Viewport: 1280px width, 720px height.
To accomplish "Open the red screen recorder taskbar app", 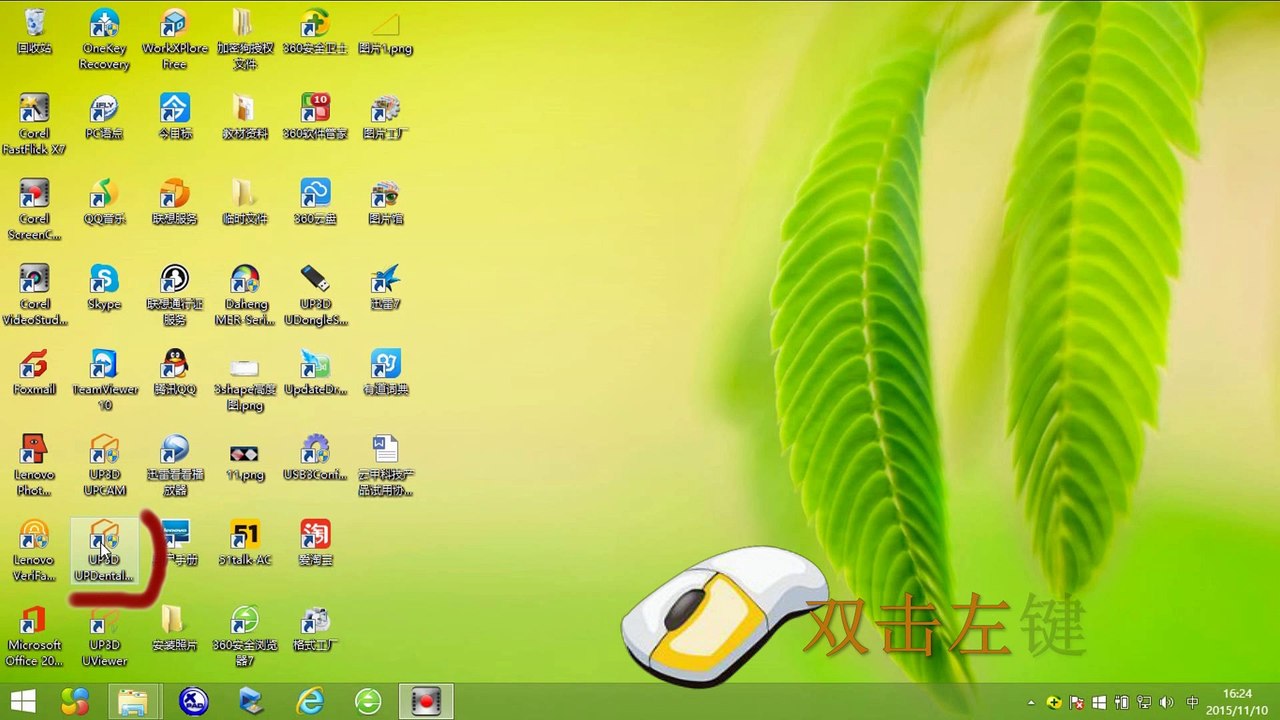I will (x=427, y=702).
